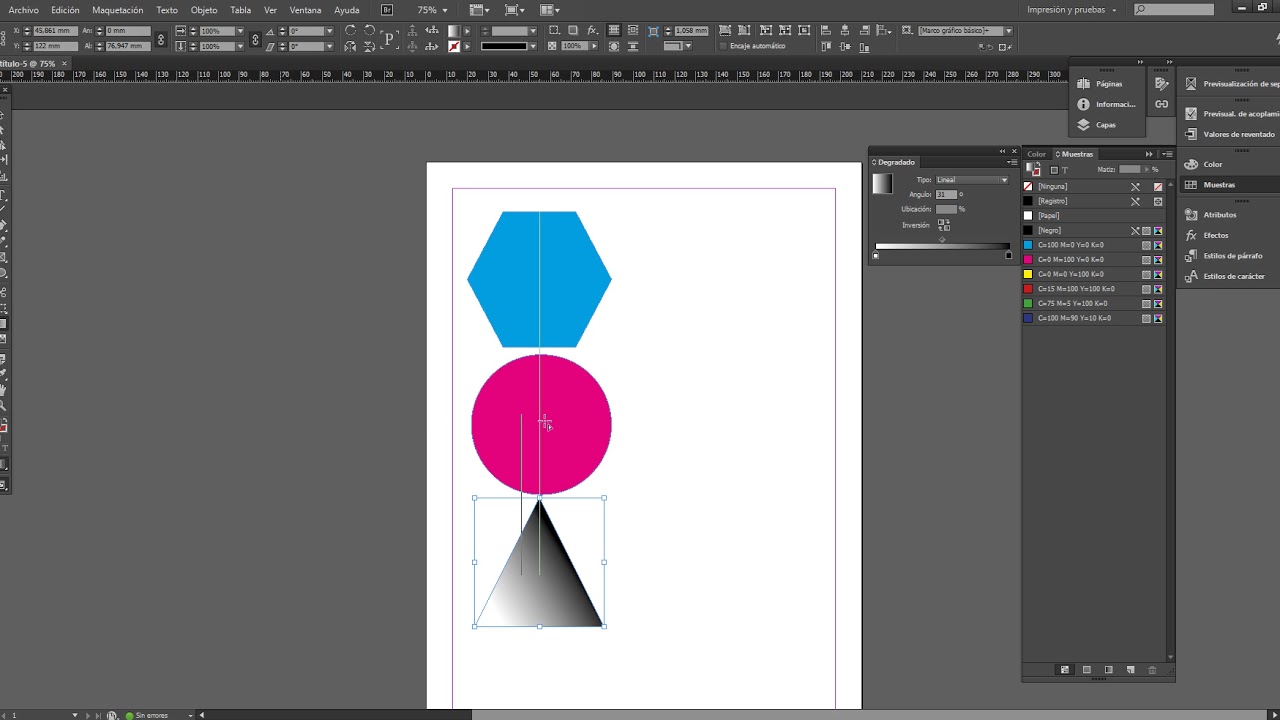The height and width of the screenshot is (720, 1280).
Task: Open the Maquetación menu
Action: pos(118,10)
